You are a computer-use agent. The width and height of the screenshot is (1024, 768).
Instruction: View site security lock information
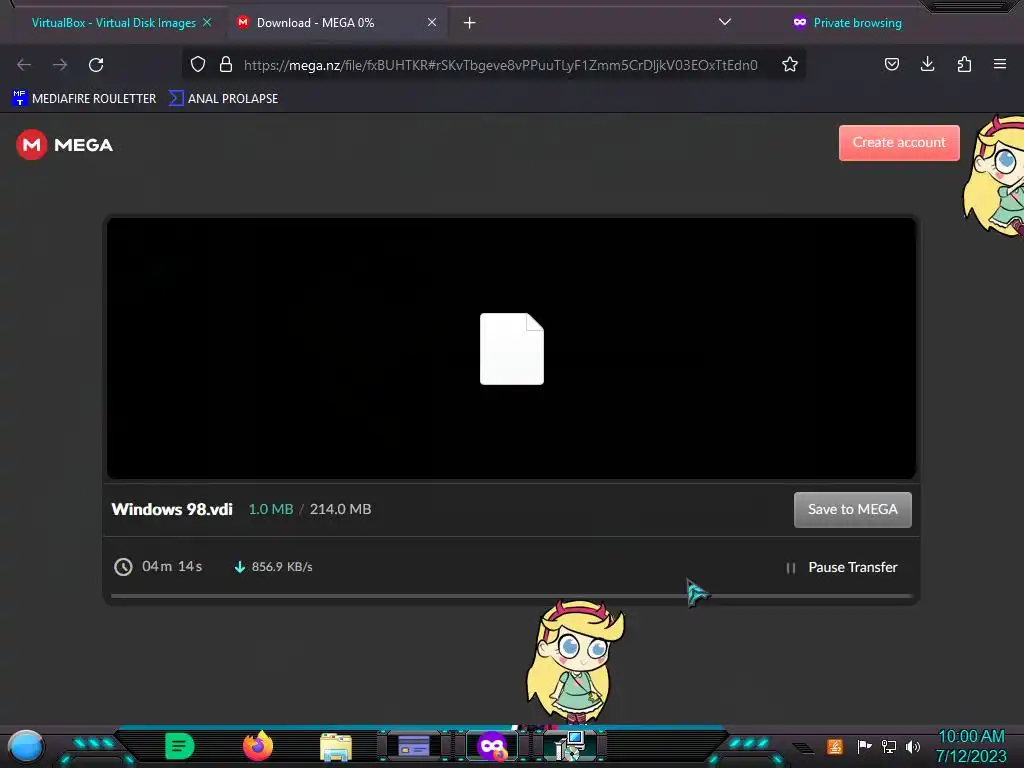coord(226,64)
